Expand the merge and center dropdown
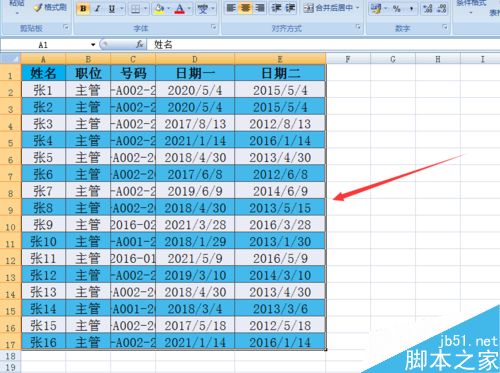The image size is (500, 373). 358,7
